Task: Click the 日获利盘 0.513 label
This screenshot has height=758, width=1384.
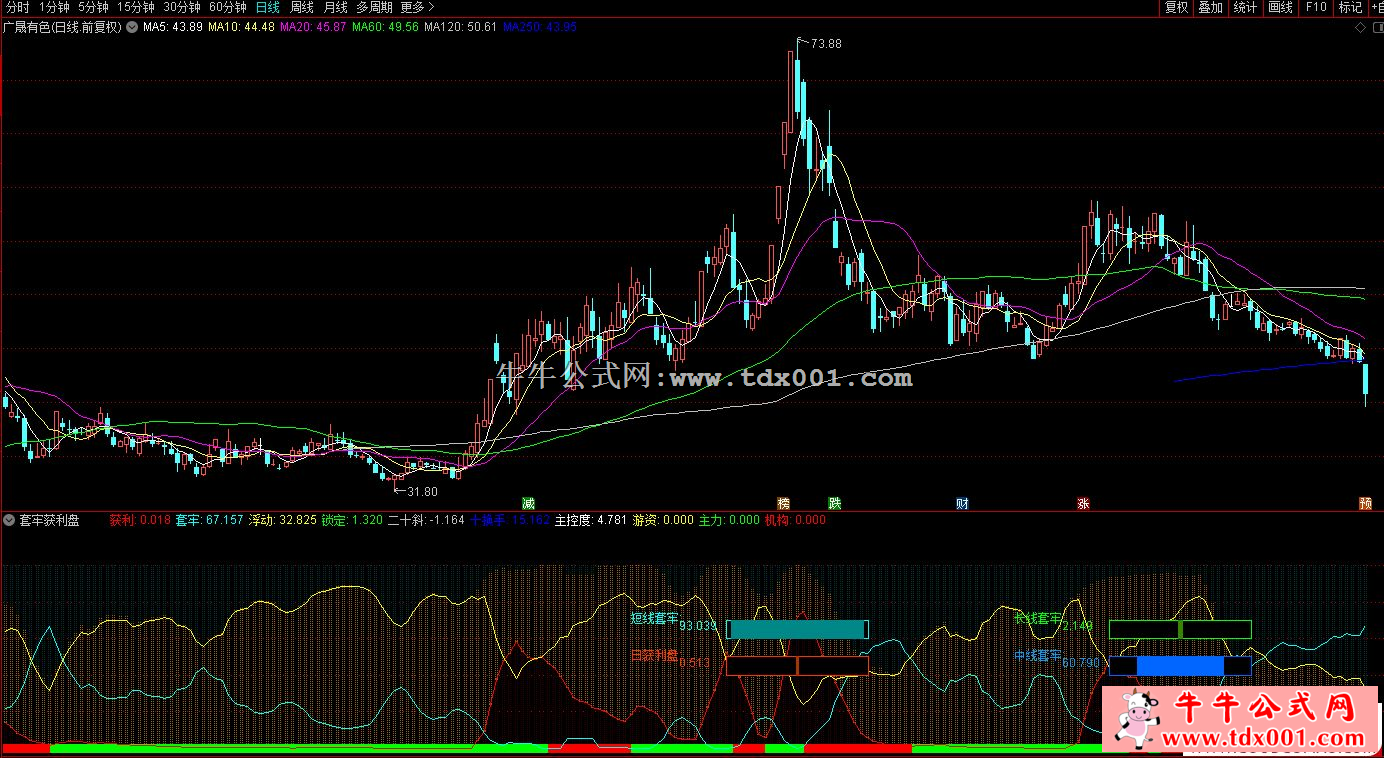Action: 670,659
